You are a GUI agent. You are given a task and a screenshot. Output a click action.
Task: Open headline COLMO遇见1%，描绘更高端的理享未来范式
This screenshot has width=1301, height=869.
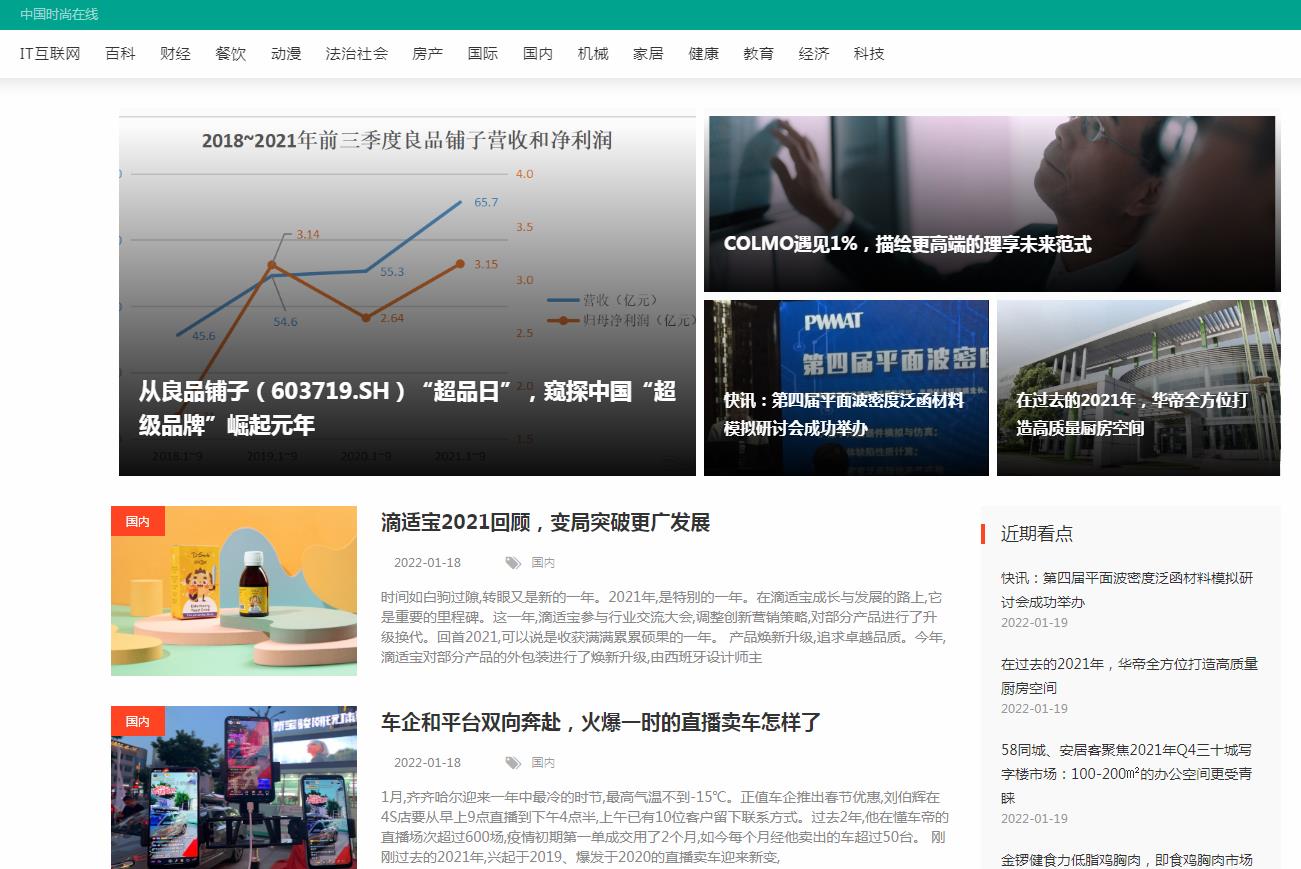click(907, 244)
